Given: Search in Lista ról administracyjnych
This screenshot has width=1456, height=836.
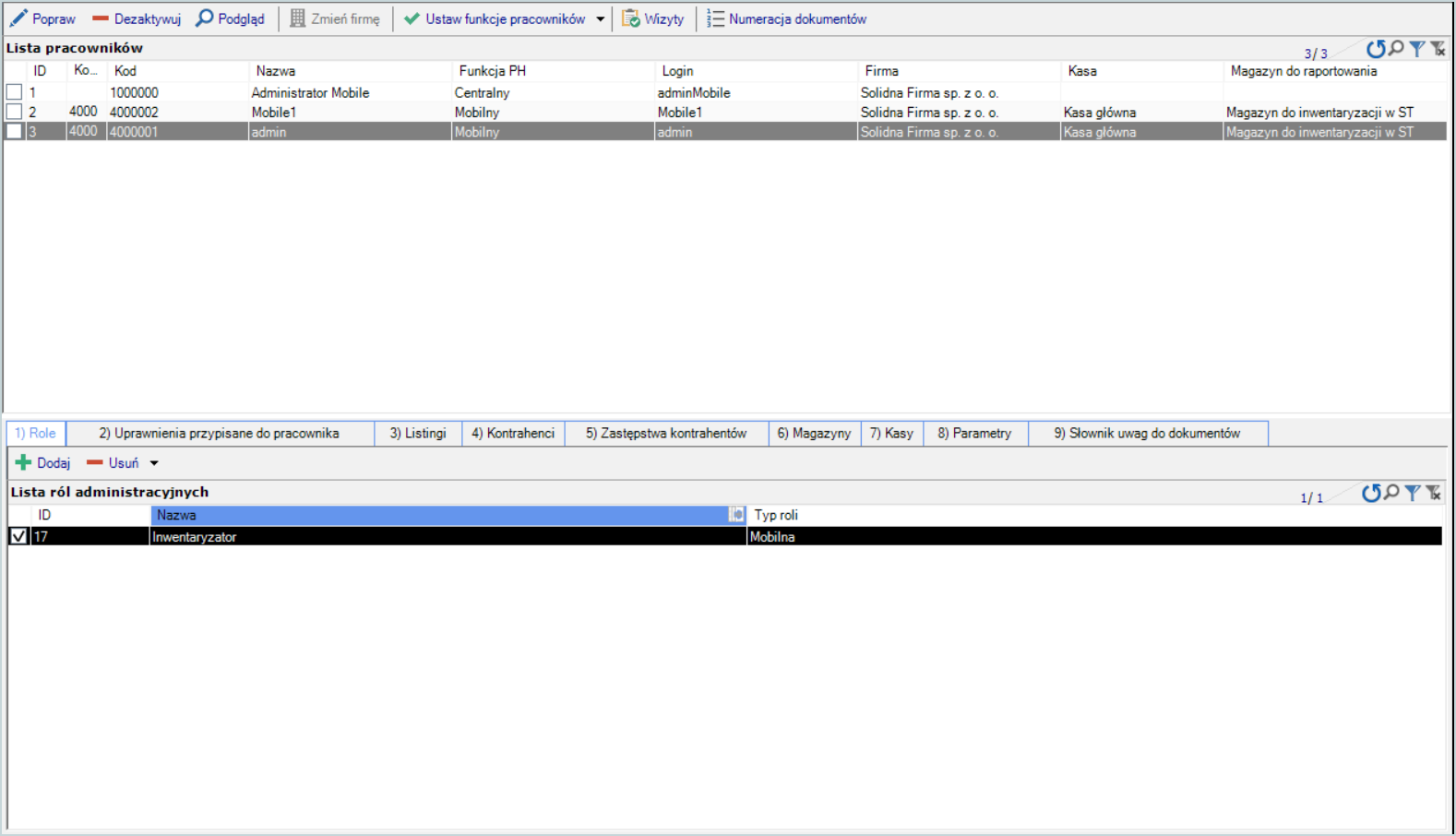Looking at the screenshot, I should coord(1391,493).
